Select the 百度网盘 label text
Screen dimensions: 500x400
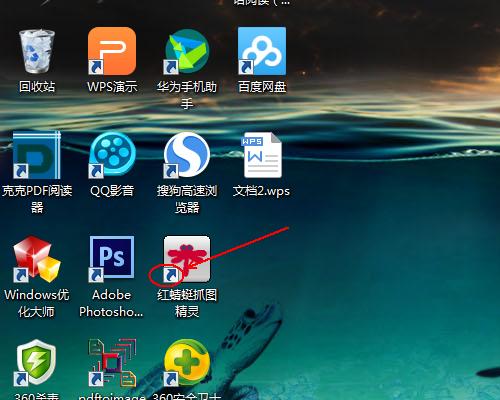click(262, 87)
